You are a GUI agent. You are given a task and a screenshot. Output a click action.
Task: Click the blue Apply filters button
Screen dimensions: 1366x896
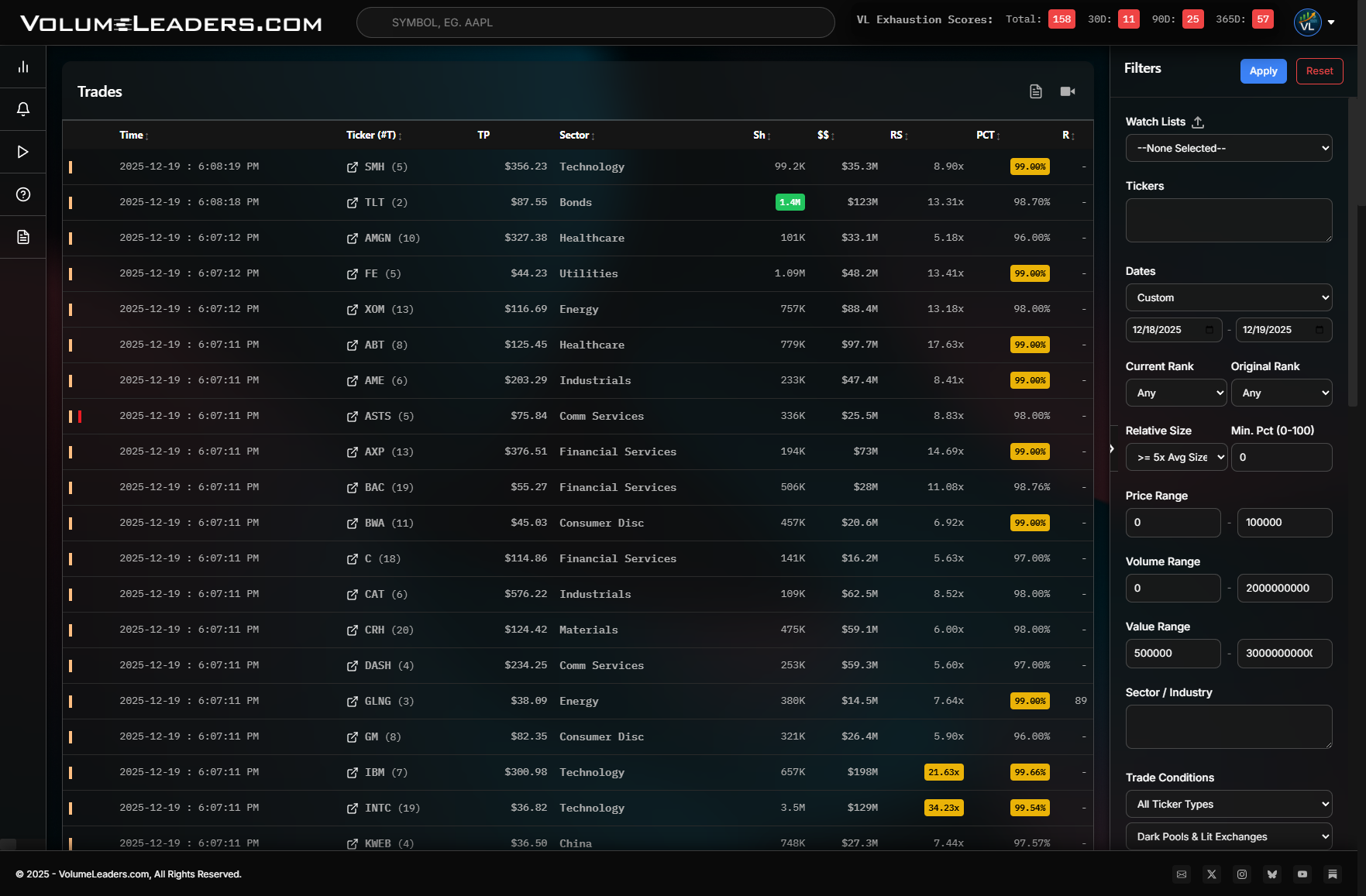1263,71
